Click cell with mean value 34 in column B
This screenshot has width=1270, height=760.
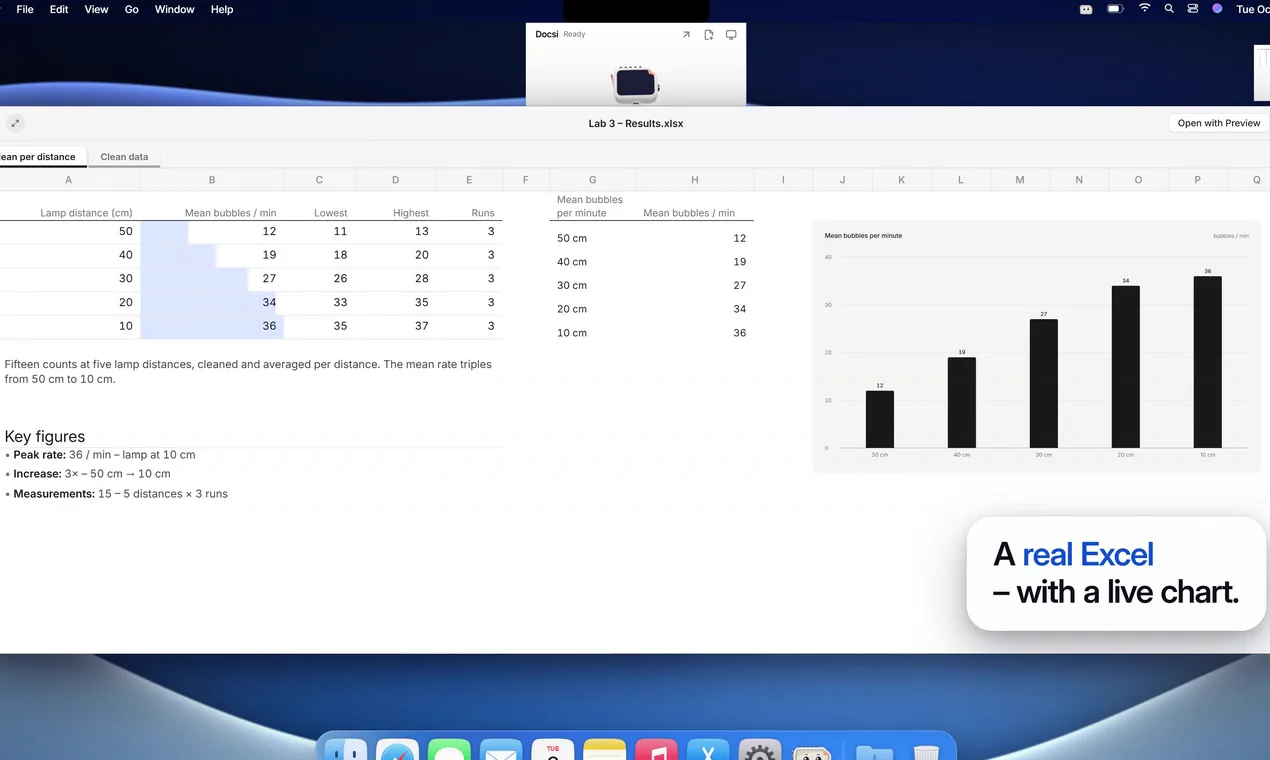(x=212, y=302)
